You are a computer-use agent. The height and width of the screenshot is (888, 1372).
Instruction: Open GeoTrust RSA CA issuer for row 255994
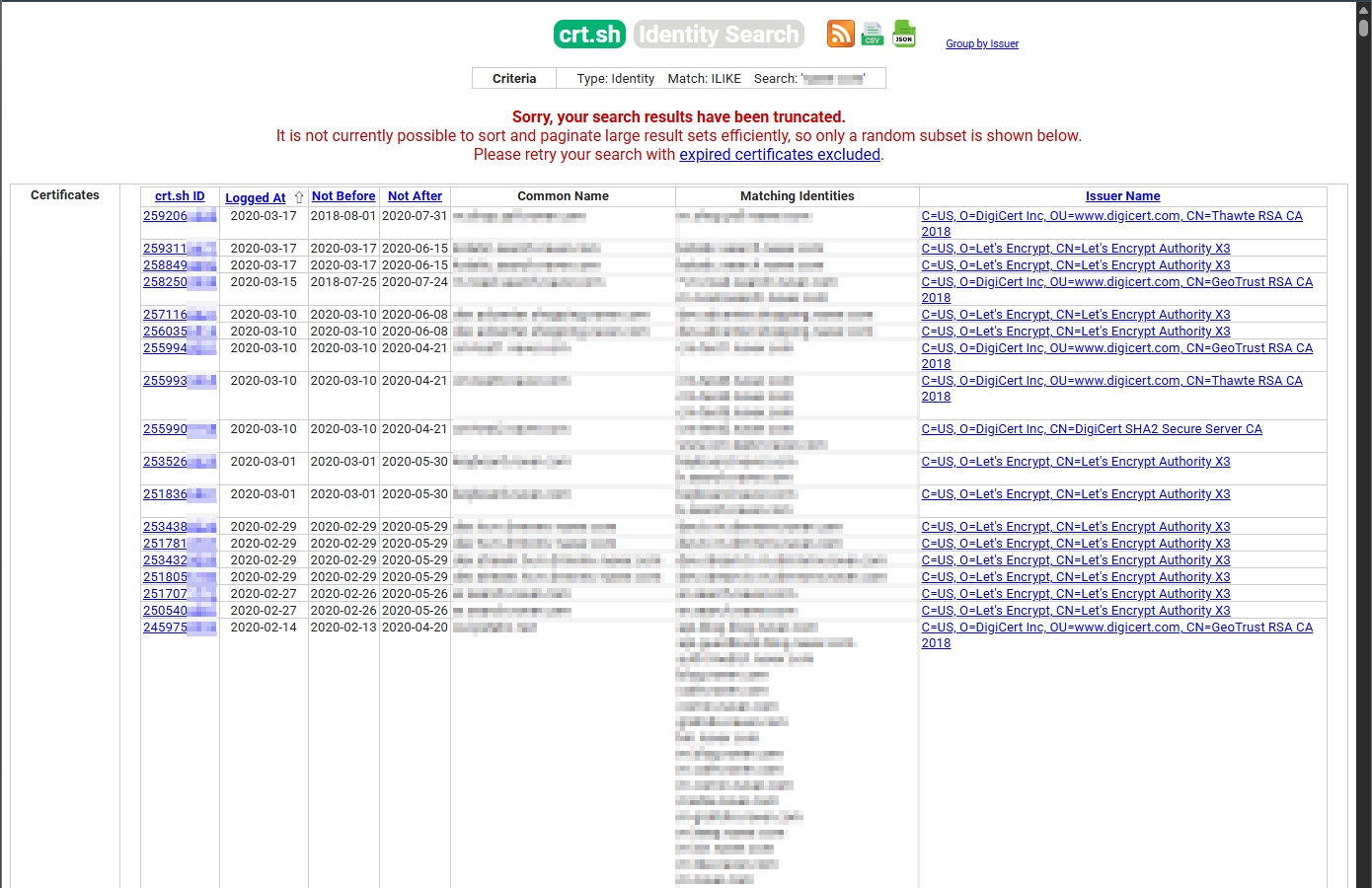tap(1116, 348)
